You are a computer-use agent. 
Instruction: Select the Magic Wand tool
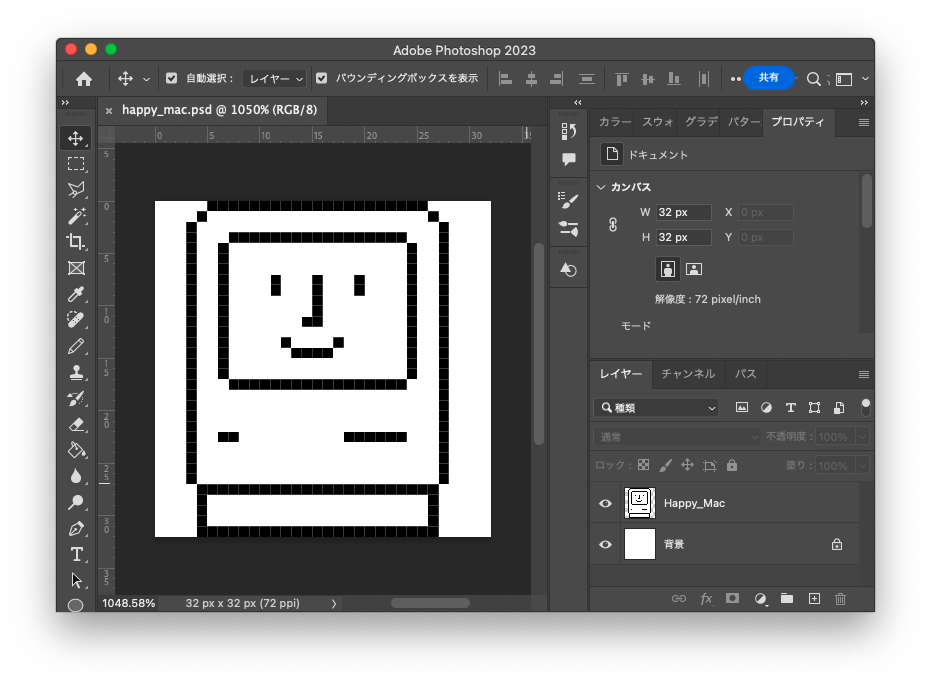pos(75,216)
